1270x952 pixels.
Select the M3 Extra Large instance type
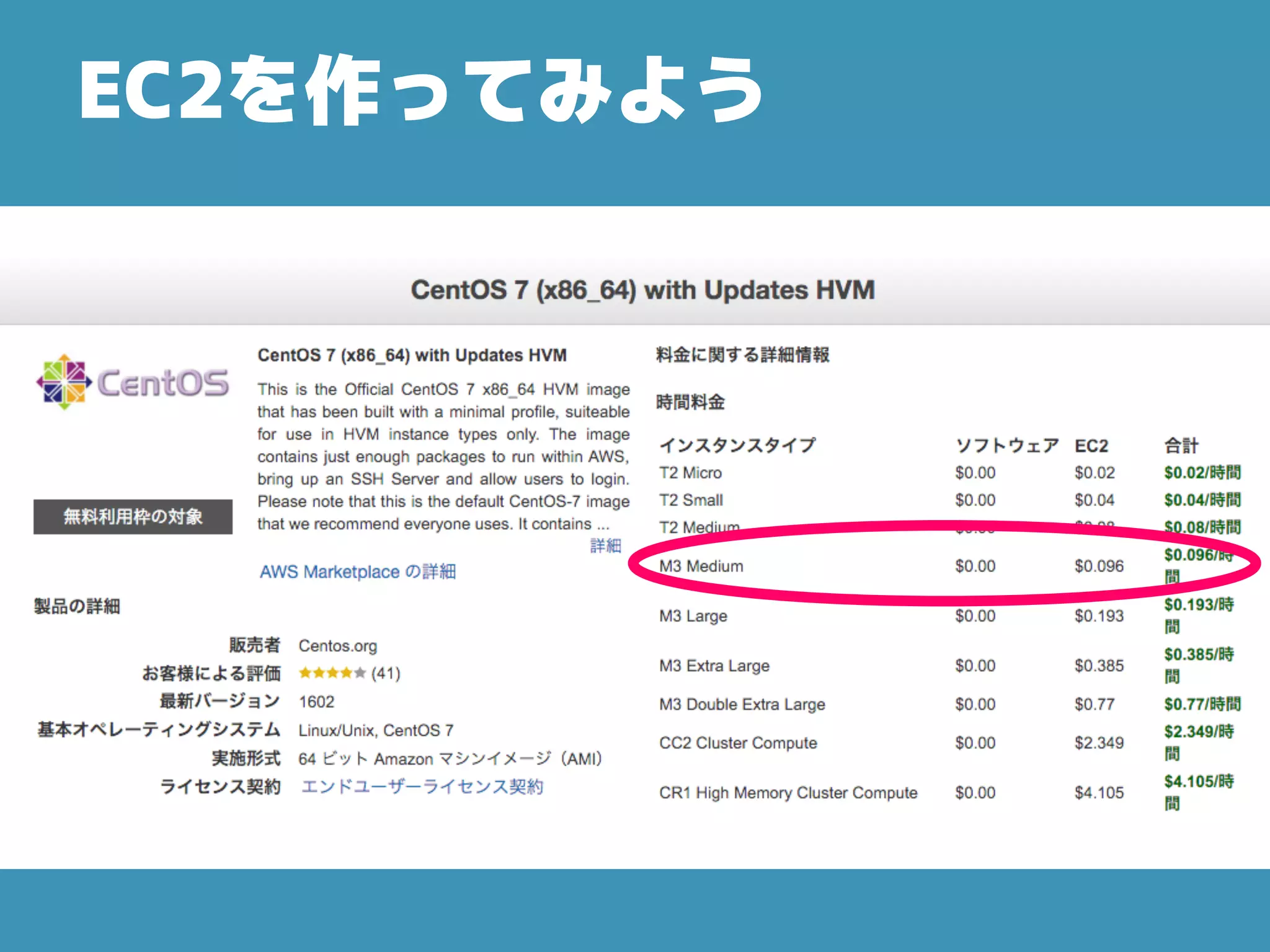tap(714, 666)
